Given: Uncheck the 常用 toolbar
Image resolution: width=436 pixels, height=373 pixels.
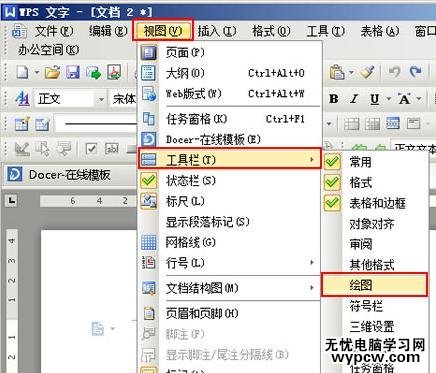Looking at the screenshot, I should point(375,162).
